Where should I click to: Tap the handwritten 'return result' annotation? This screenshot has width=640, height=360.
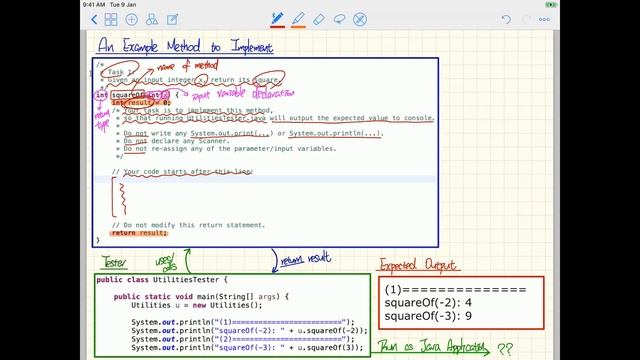pyautogui.click(x=305, y=258)
